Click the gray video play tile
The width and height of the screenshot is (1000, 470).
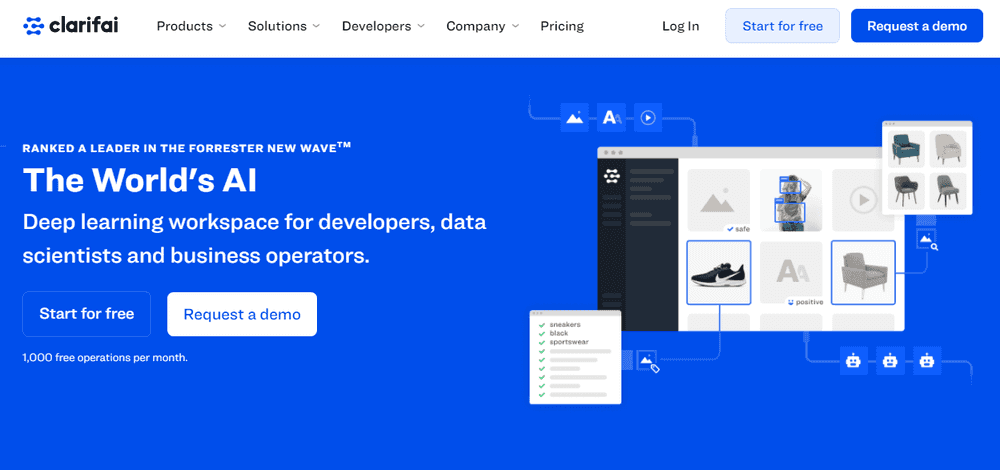(864, 201)
